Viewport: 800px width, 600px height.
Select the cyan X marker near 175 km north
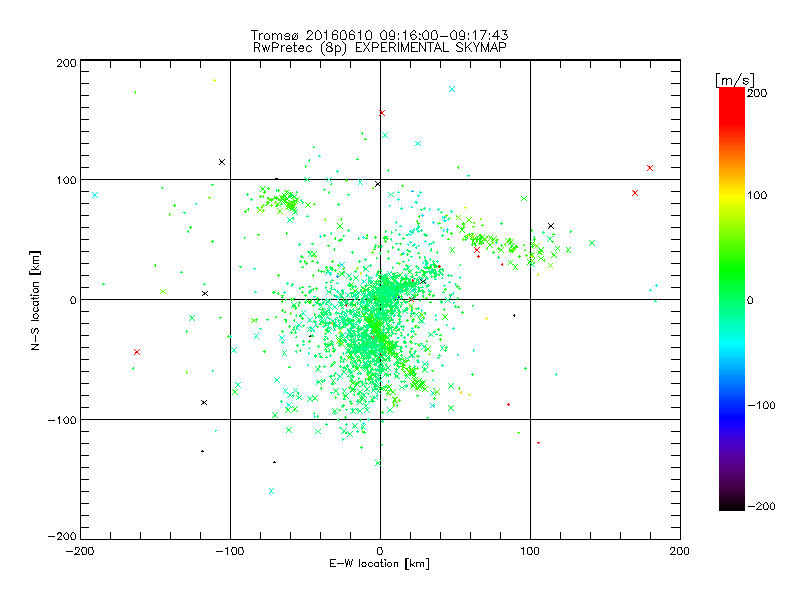[452, 89]
